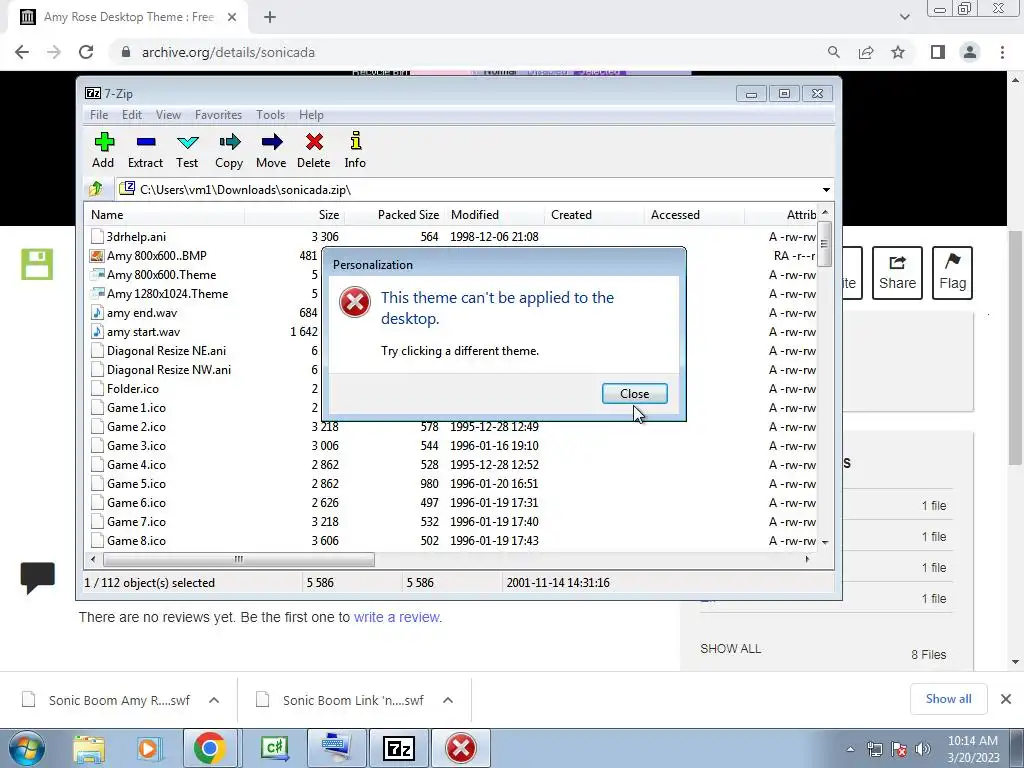Select the Game 4.ico file
Viewport: 1024px width, 768px height.
tap(136, 464)
